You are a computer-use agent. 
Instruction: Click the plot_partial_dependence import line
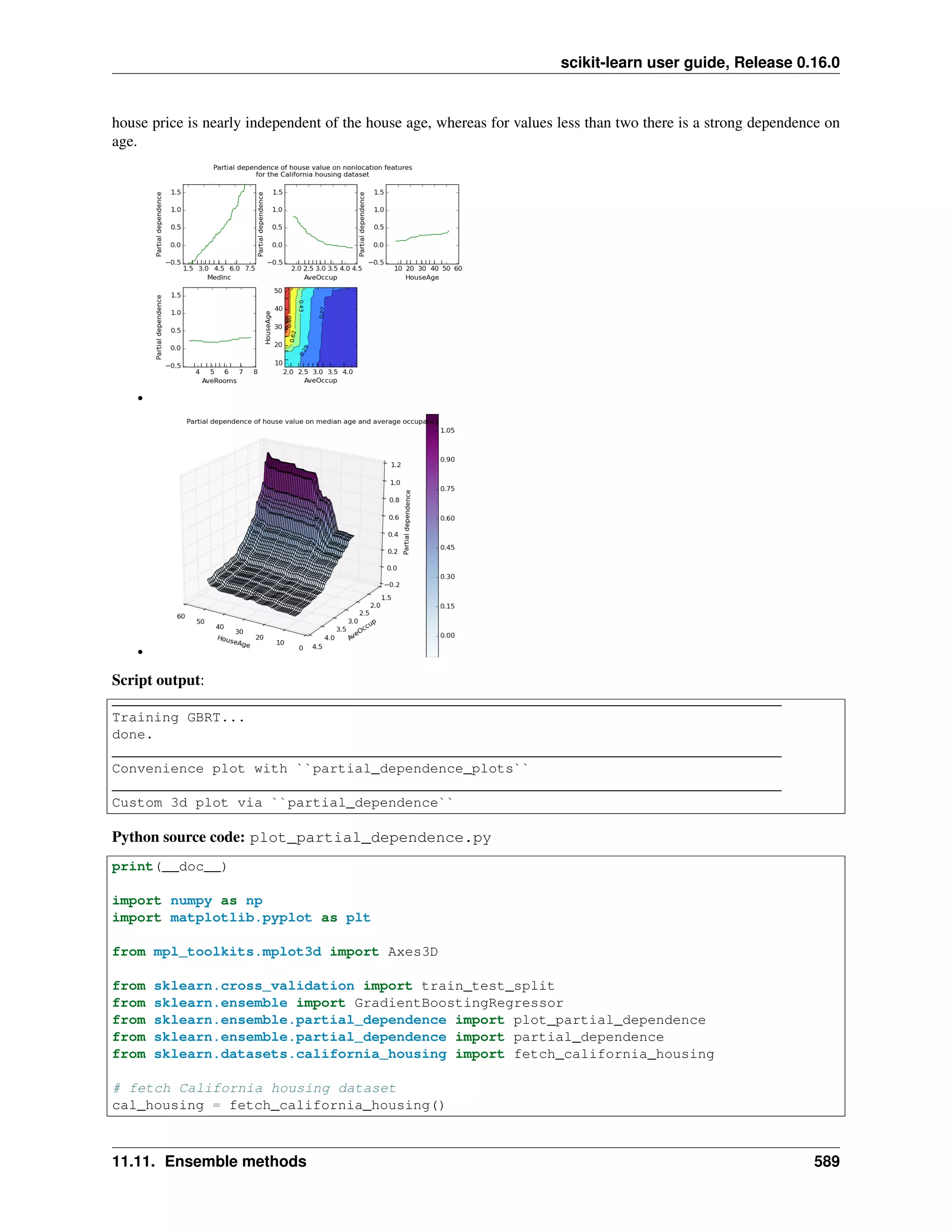coord(409,1020)
